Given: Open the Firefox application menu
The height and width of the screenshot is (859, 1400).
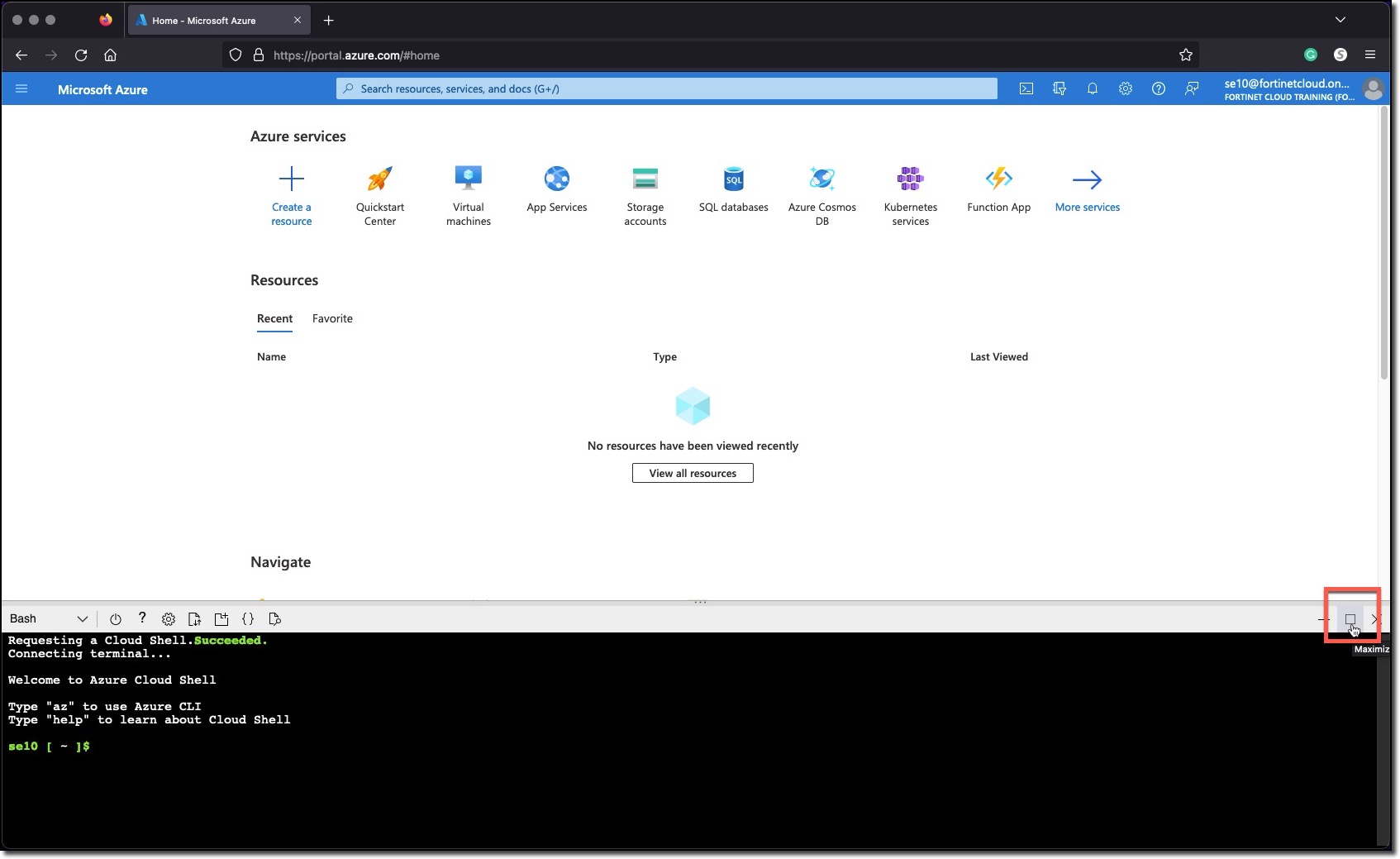Looking at the screenshot, I should [1370, 55].
